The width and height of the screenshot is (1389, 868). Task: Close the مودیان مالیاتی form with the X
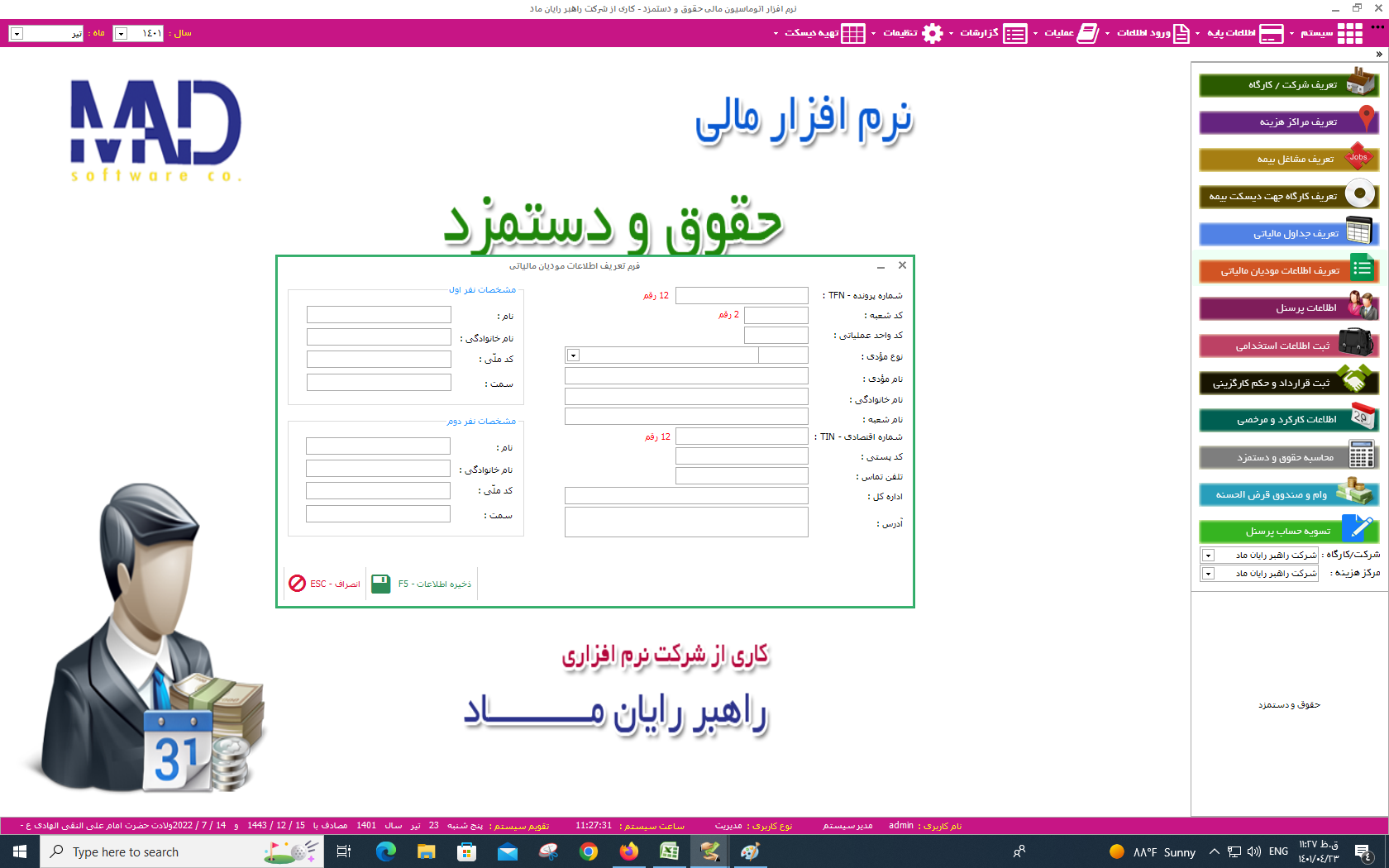click(x=902, y=265)
